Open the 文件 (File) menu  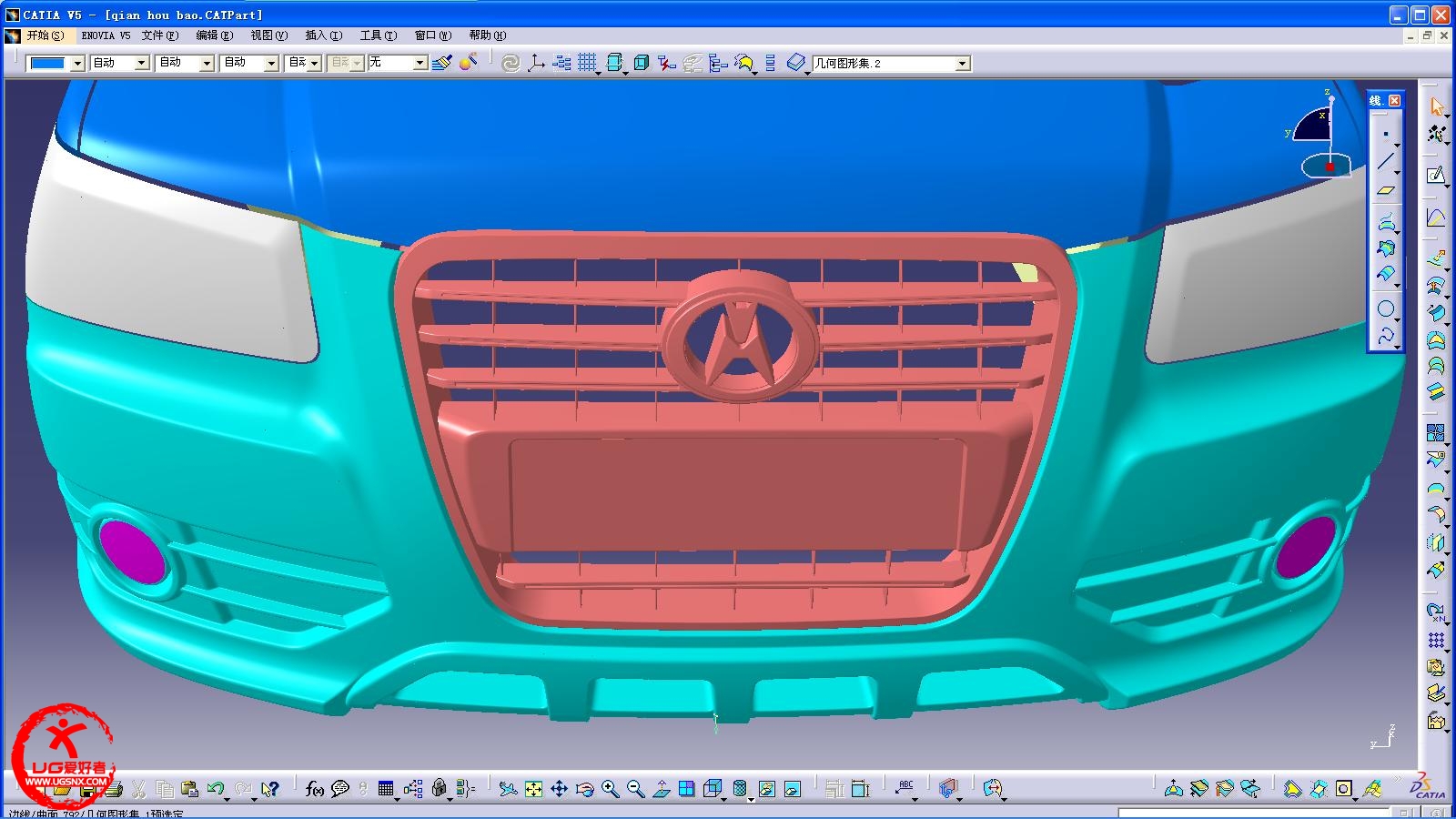coord(159,35)
